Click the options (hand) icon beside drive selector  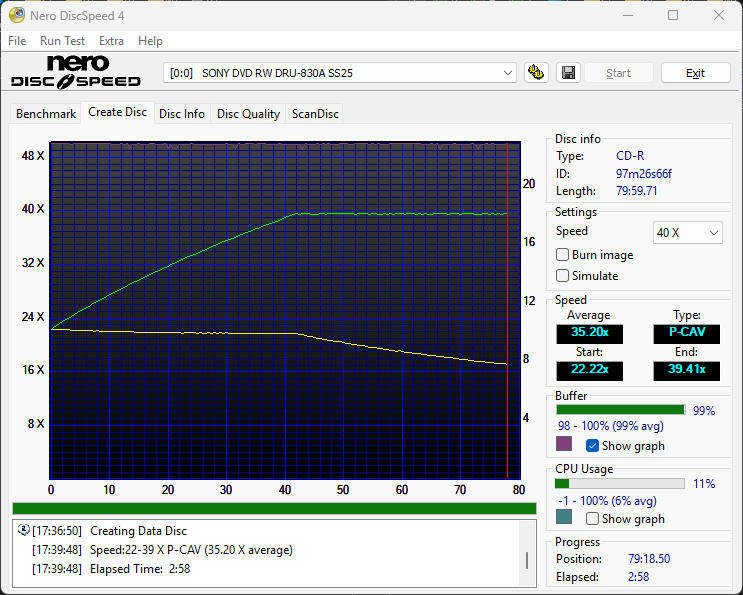coord(537,73)
